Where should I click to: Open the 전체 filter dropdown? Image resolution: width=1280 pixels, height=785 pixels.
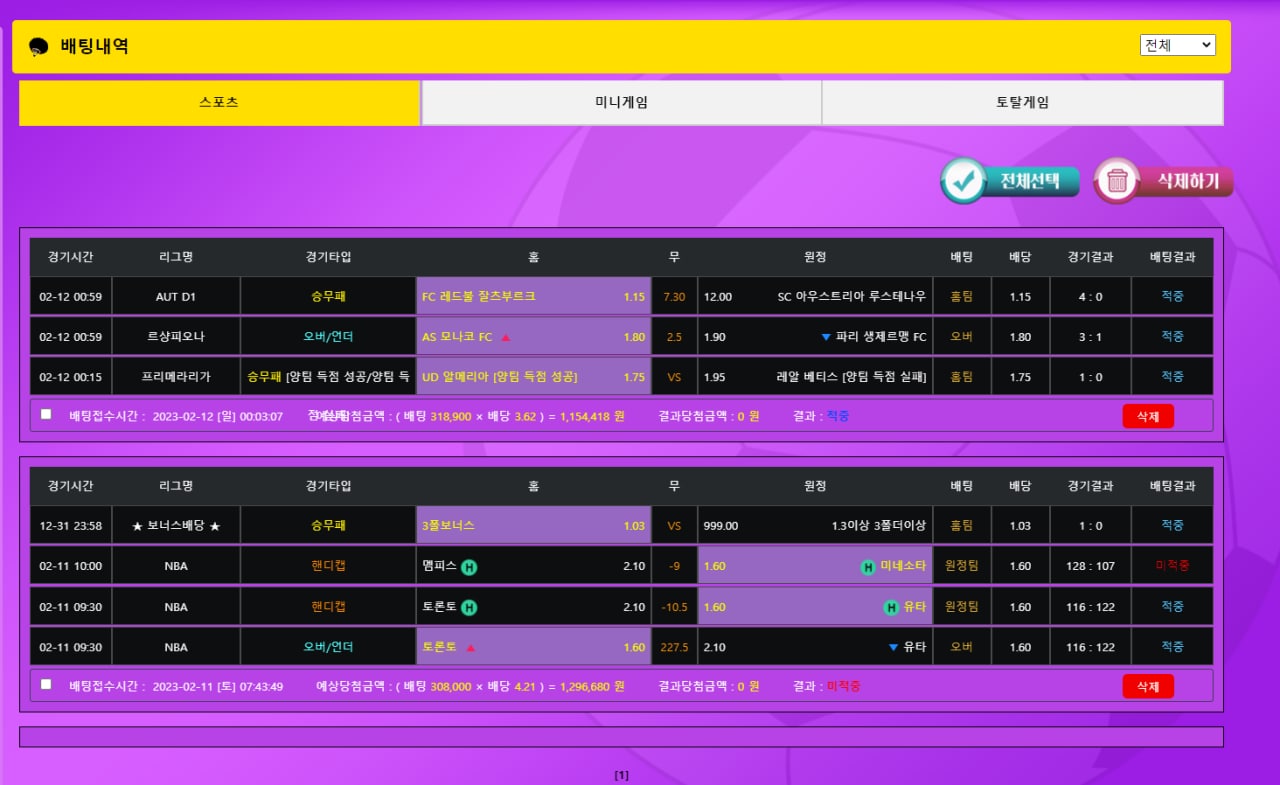(1177, 45)
